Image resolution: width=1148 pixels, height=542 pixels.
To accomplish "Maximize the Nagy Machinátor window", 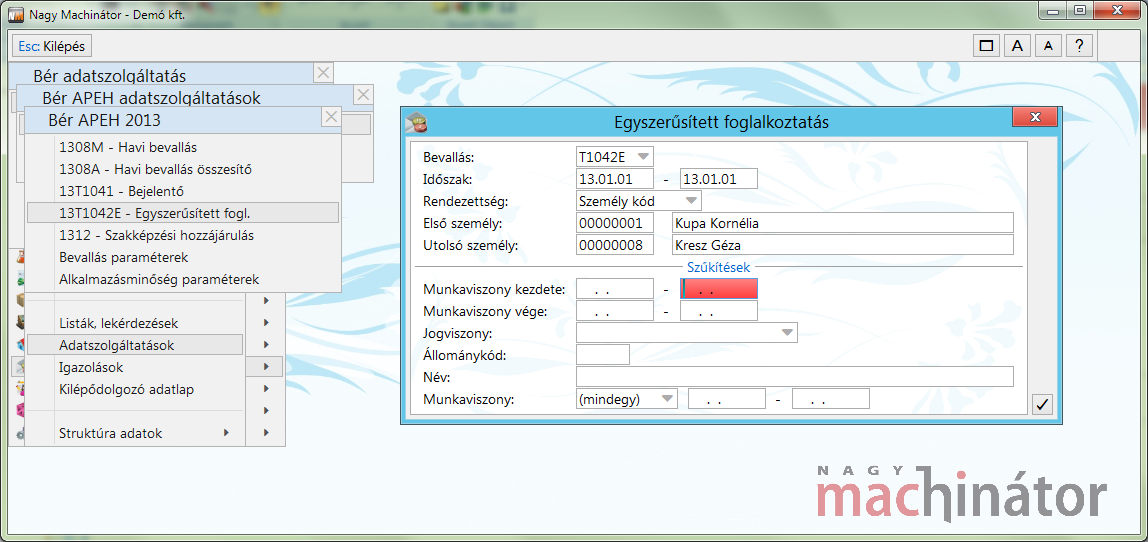I will pyautogui.click(x=1079, y=10).
